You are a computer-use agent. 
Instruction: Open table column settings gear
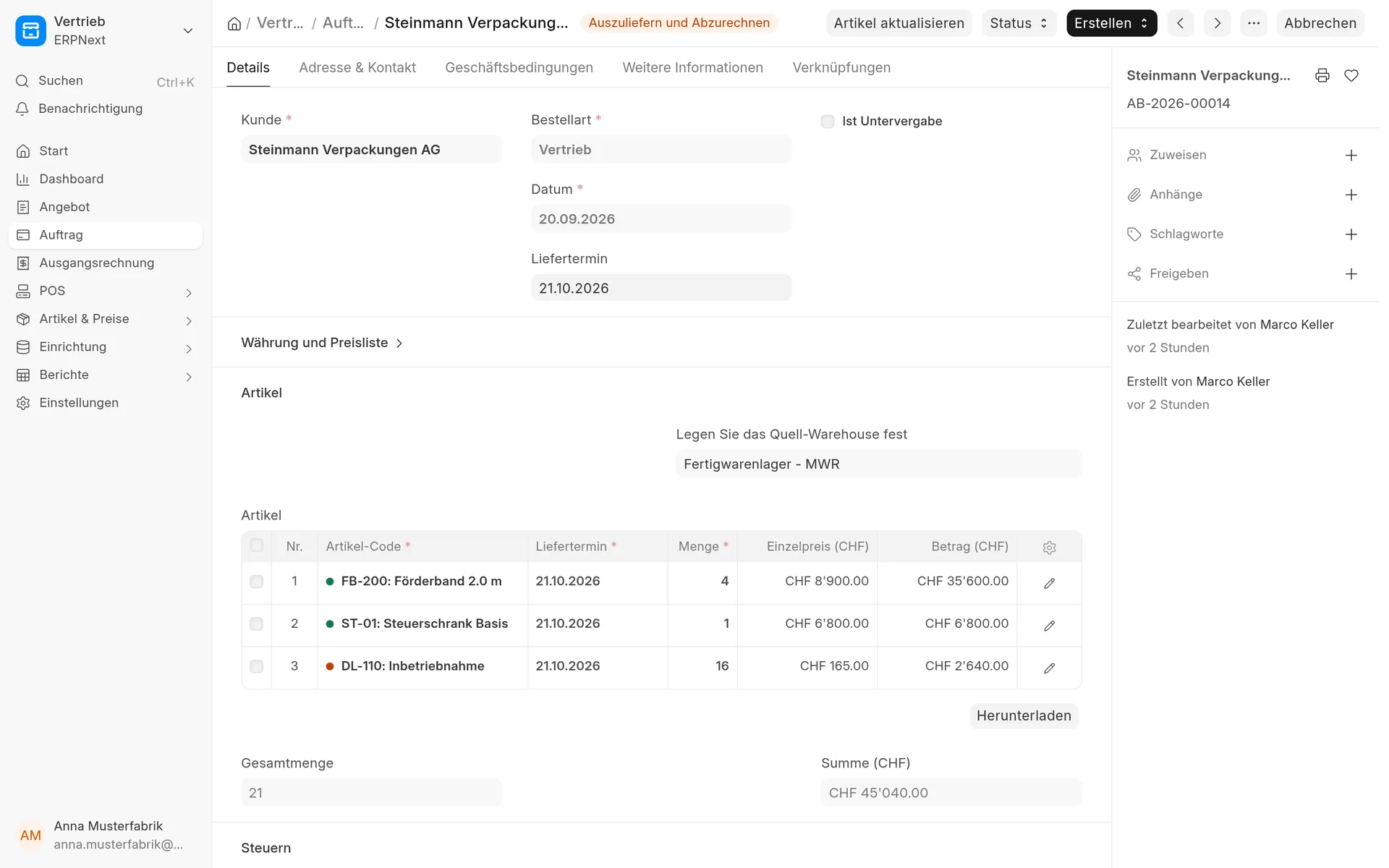[x=1050, y=548]
